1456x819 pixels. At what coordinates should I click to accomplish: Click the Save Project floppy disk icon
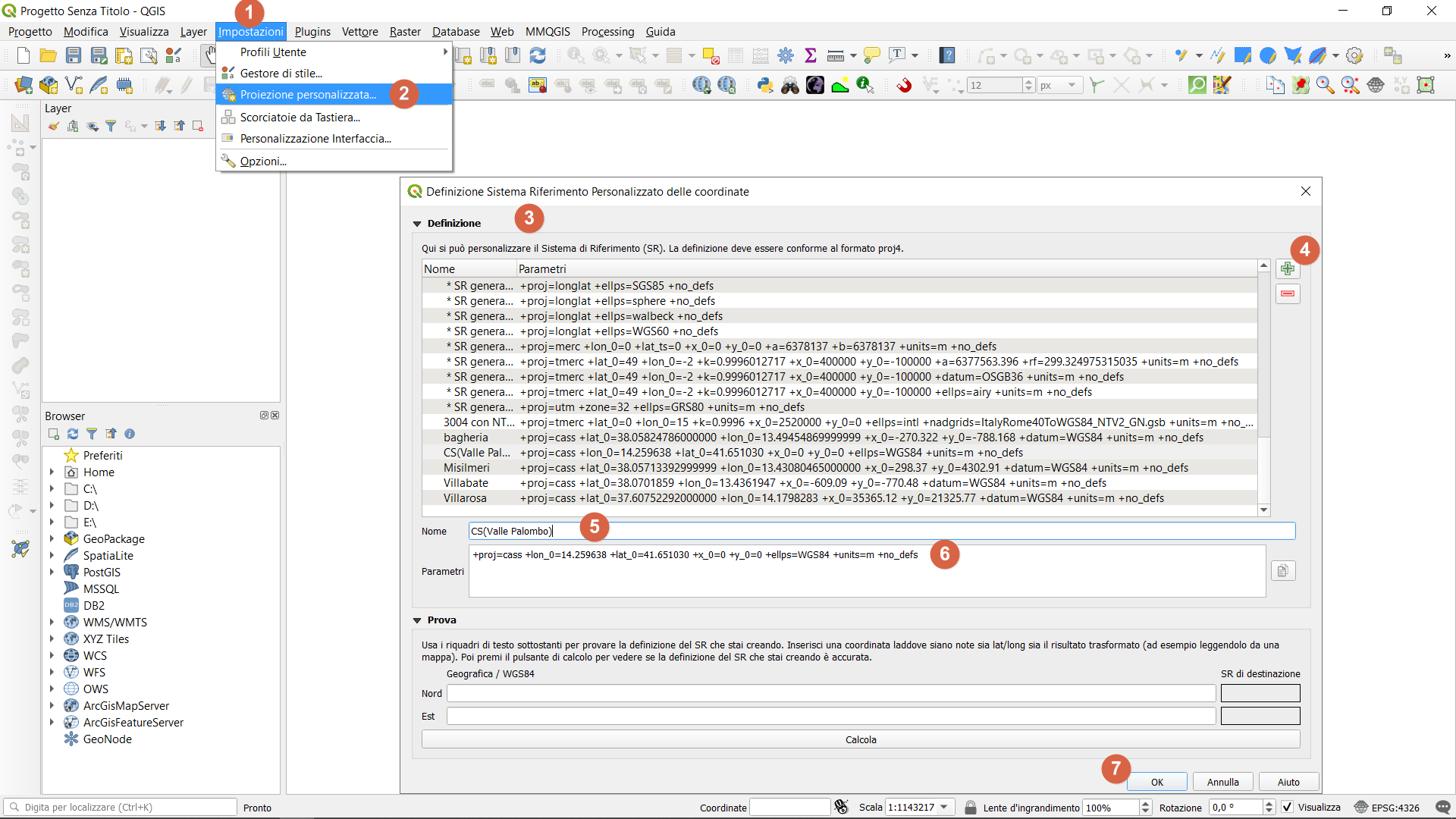pyautogui.click(x=73, y=55)
